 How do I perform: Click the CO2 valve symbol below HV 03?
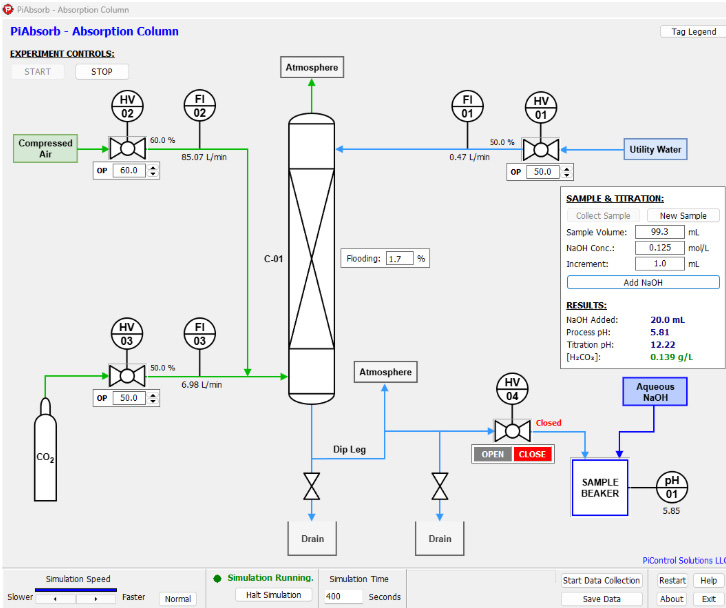point(127,376)
